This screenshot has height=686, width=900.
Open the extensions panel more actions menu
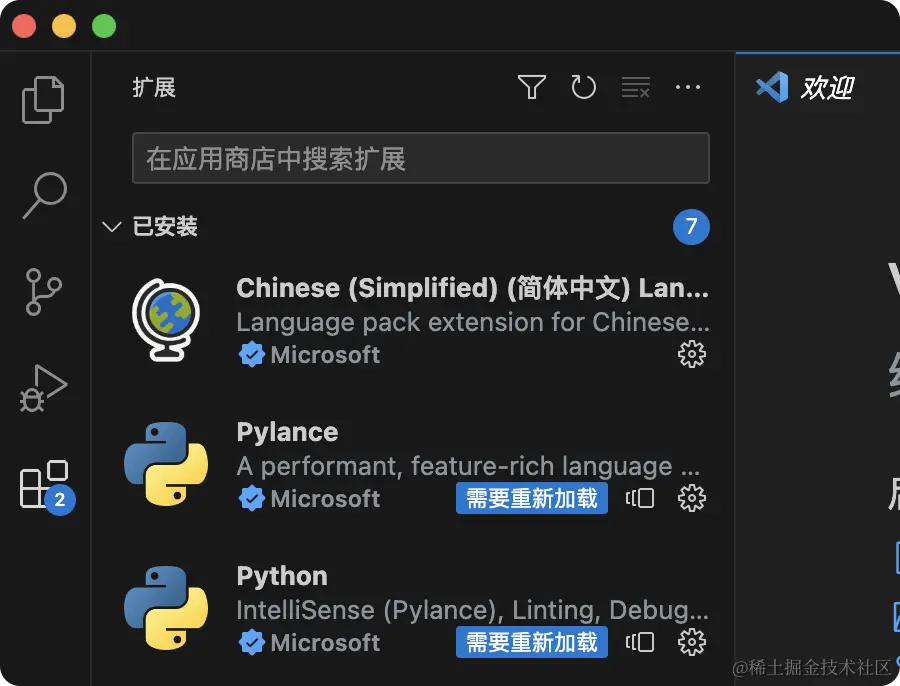[x=688, y=87]
